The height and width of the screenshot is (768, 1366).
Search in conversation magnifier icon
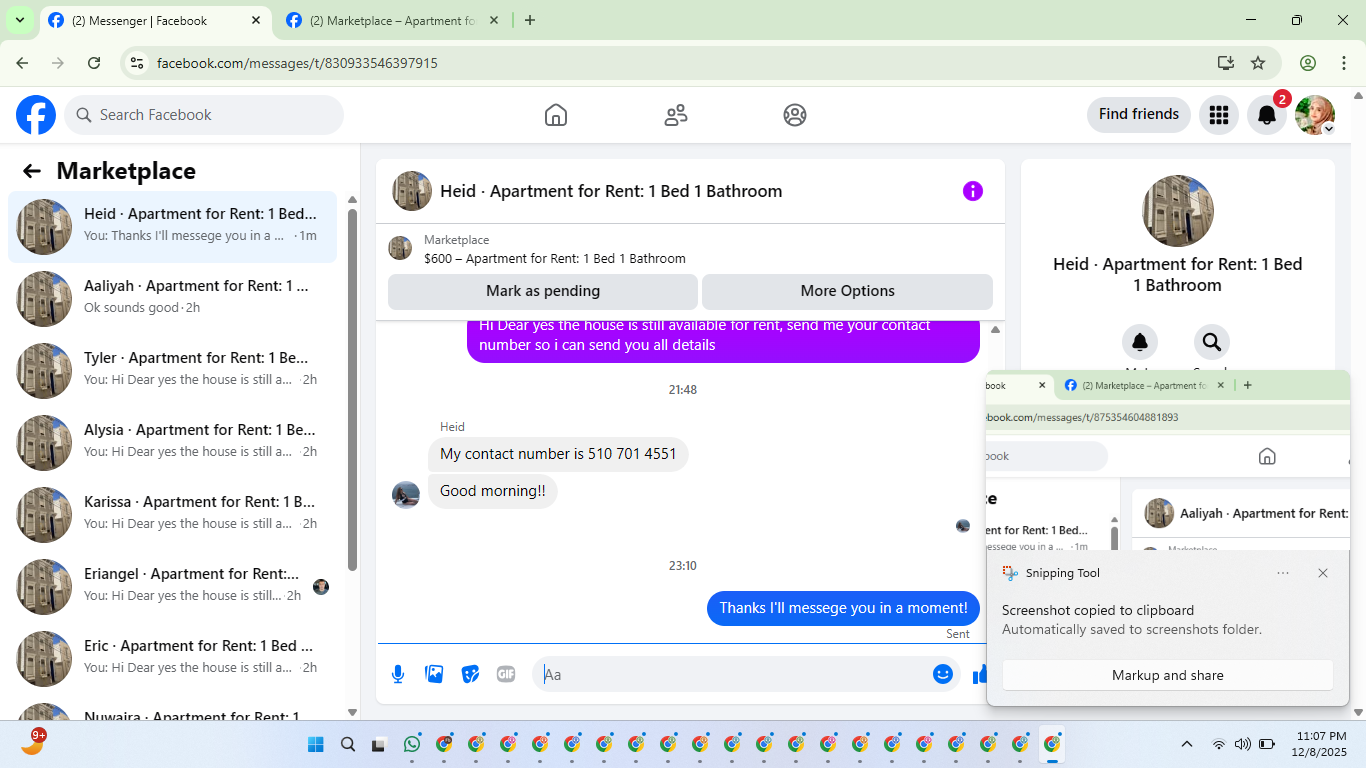tap(1212, 342)
